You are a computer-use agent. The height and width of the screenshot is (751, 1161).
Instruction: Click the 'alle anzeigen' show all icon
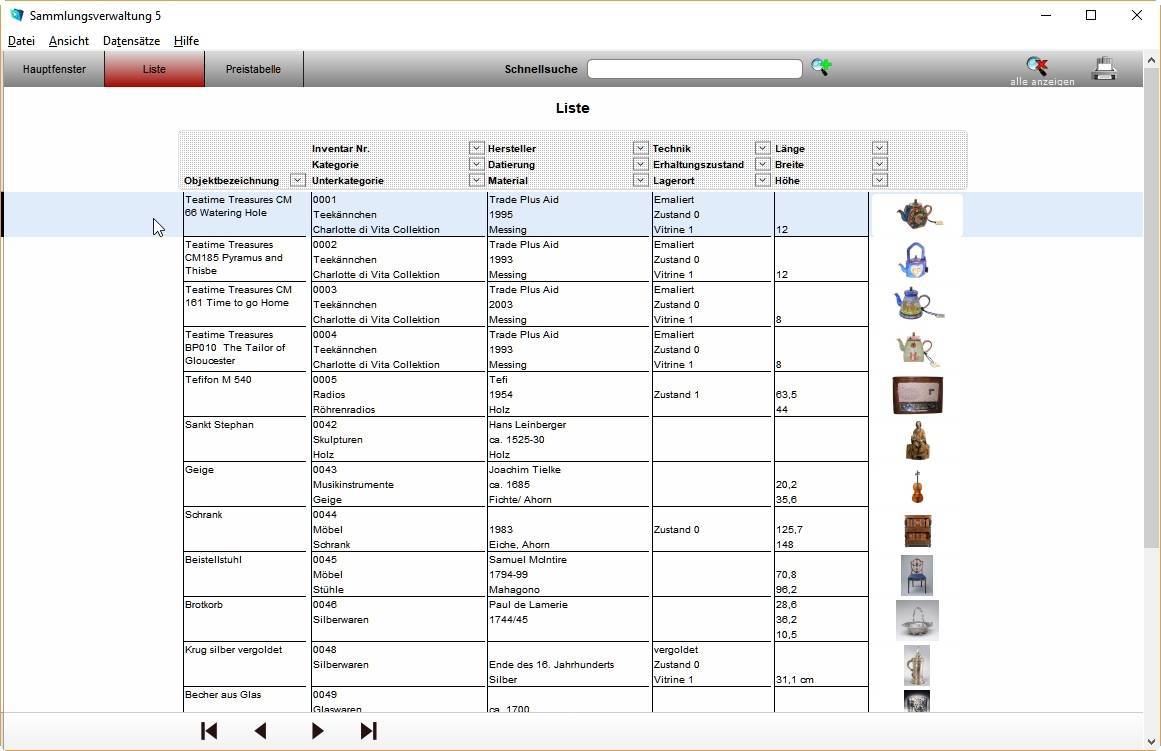1038,67
